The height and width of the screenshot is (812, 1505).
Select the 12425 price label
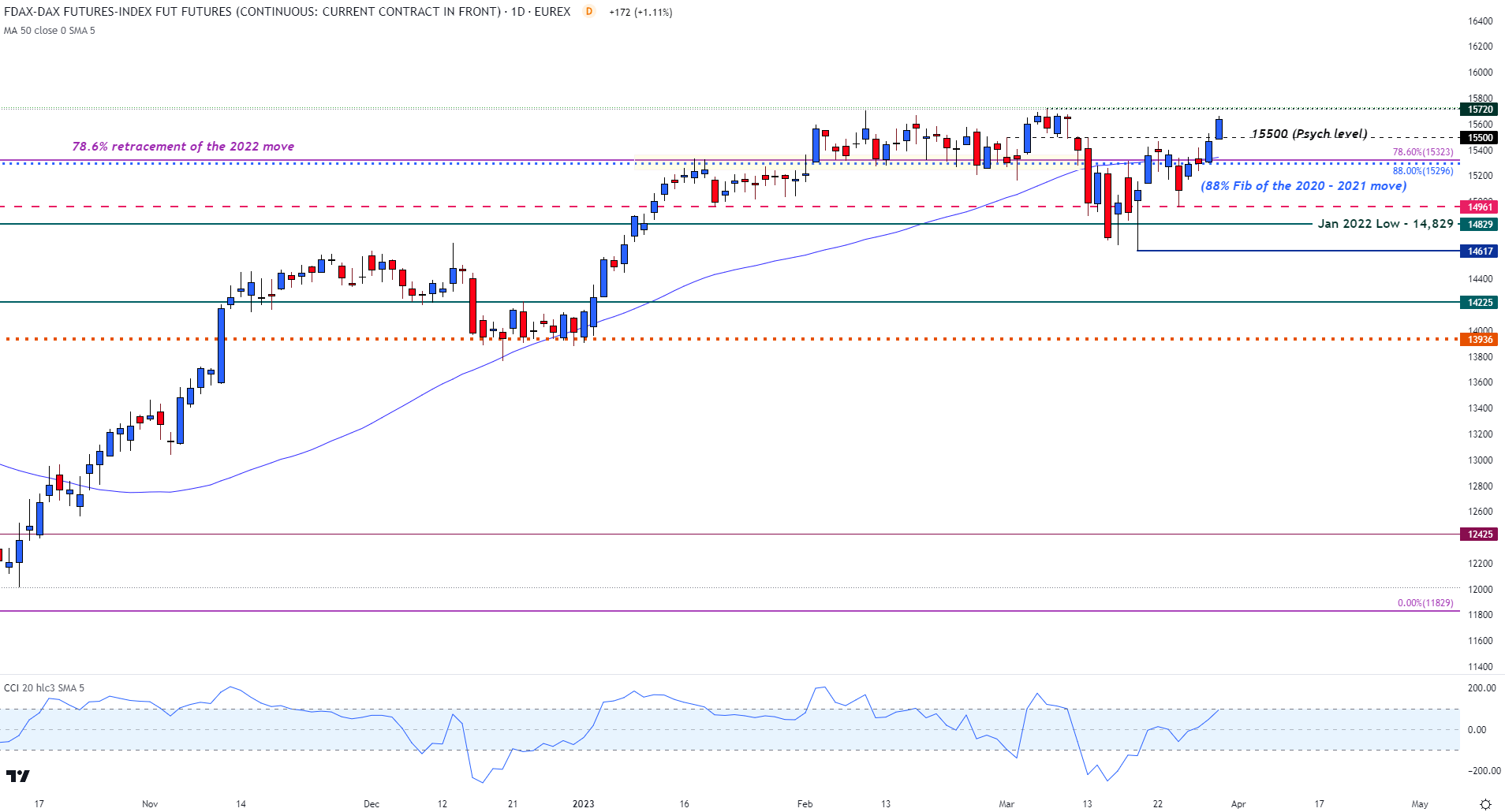[x=1480, y=535]
